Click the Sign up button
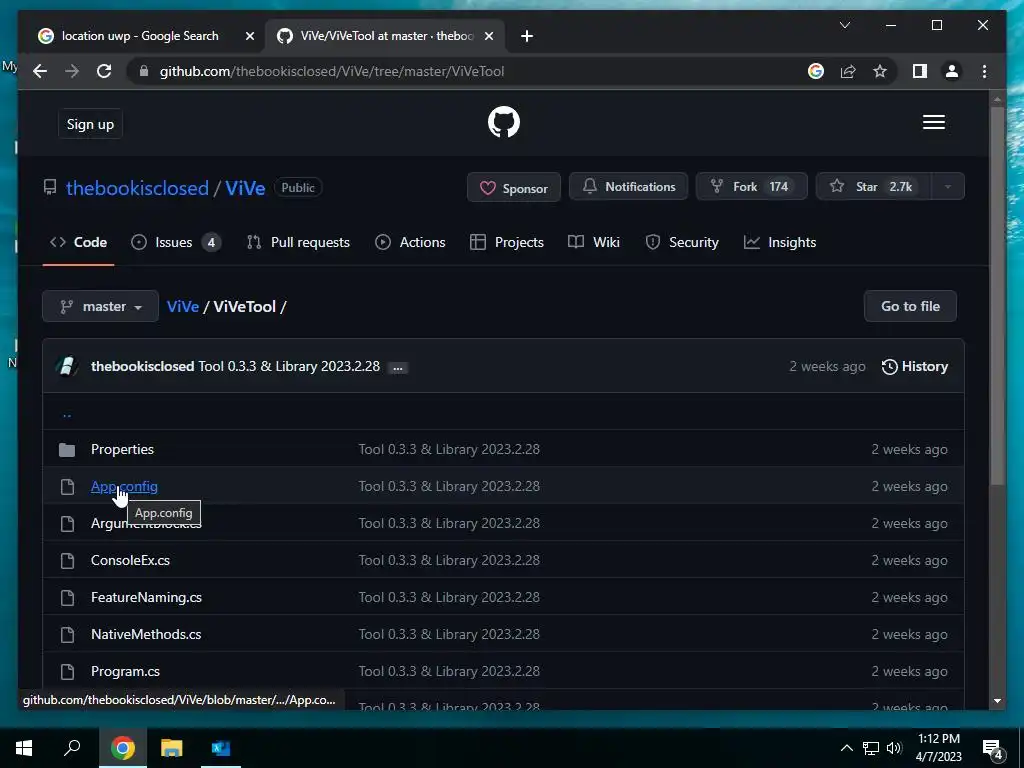Viewport: 1024px width, 768px height. pos(90,124)
